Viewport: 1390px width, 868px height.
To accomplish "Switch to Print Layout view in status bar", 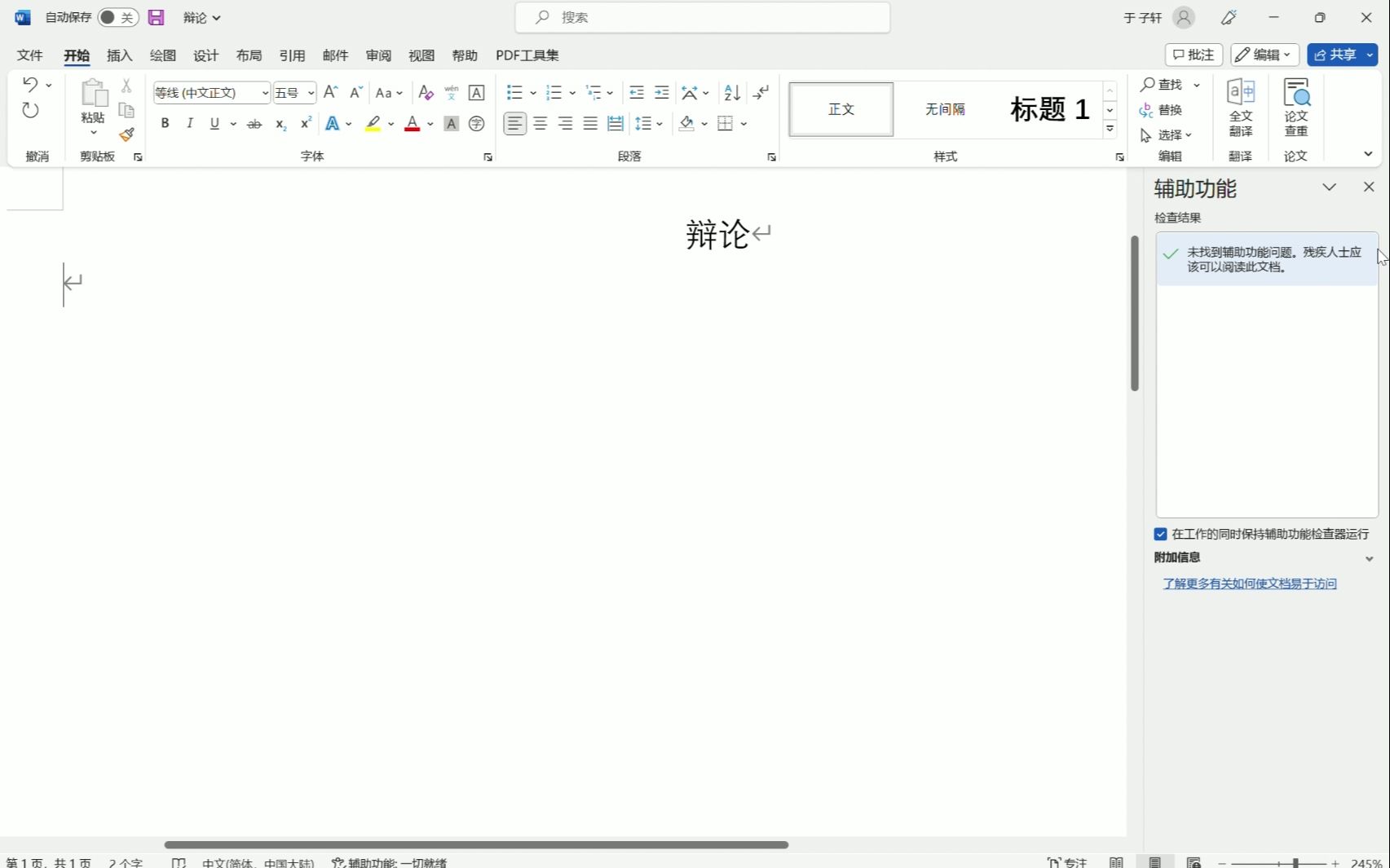I will coord(1155,862).
